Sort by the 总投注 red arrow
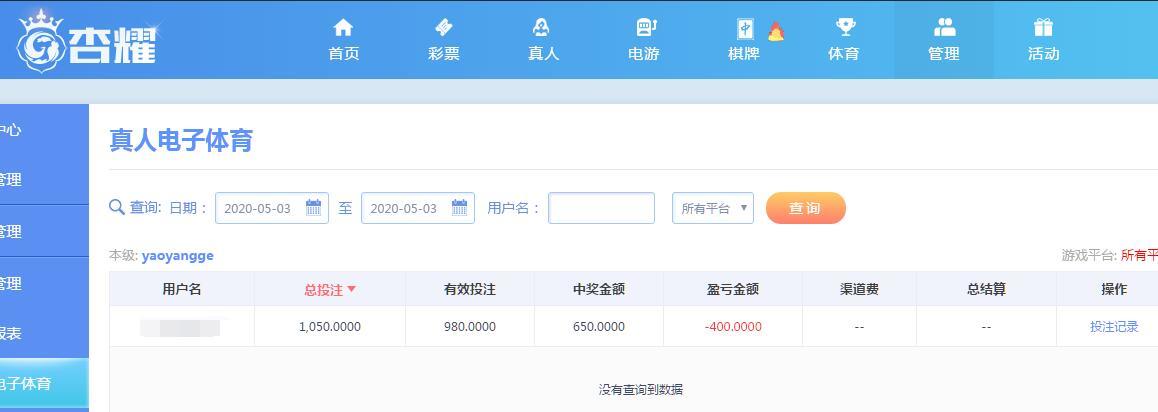 352,289
